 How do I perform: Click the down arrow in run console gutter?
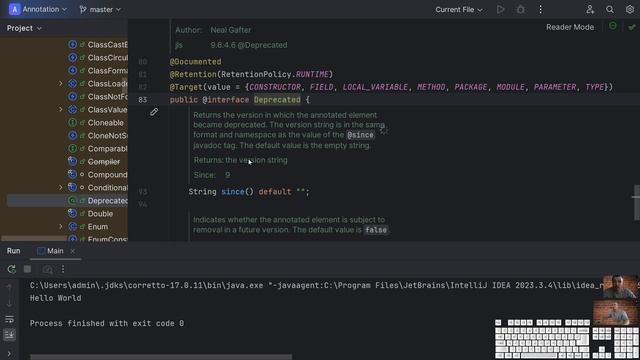point(9,303)
